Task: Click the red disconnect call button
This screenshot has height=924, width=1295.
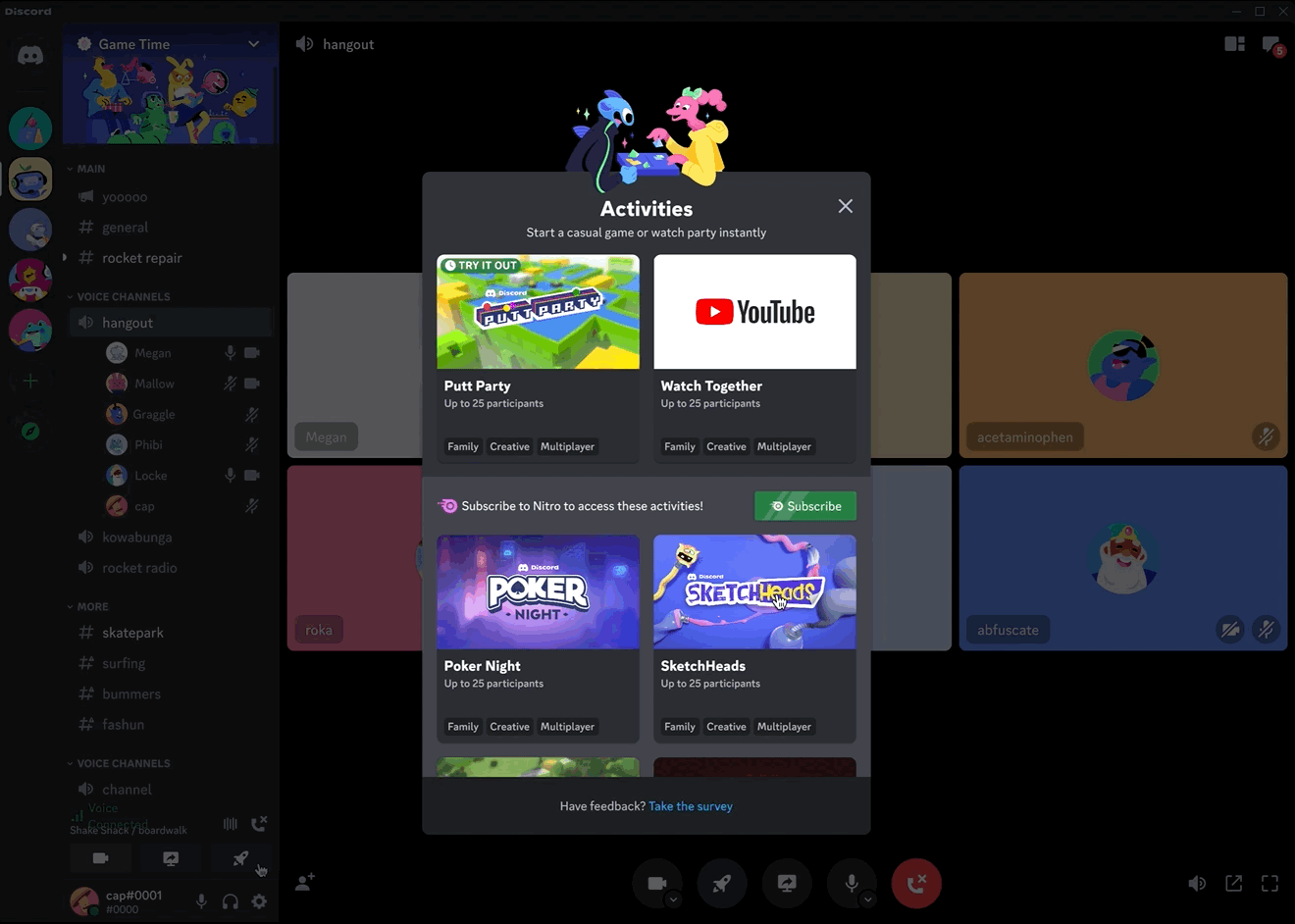Action: (915, 883)
